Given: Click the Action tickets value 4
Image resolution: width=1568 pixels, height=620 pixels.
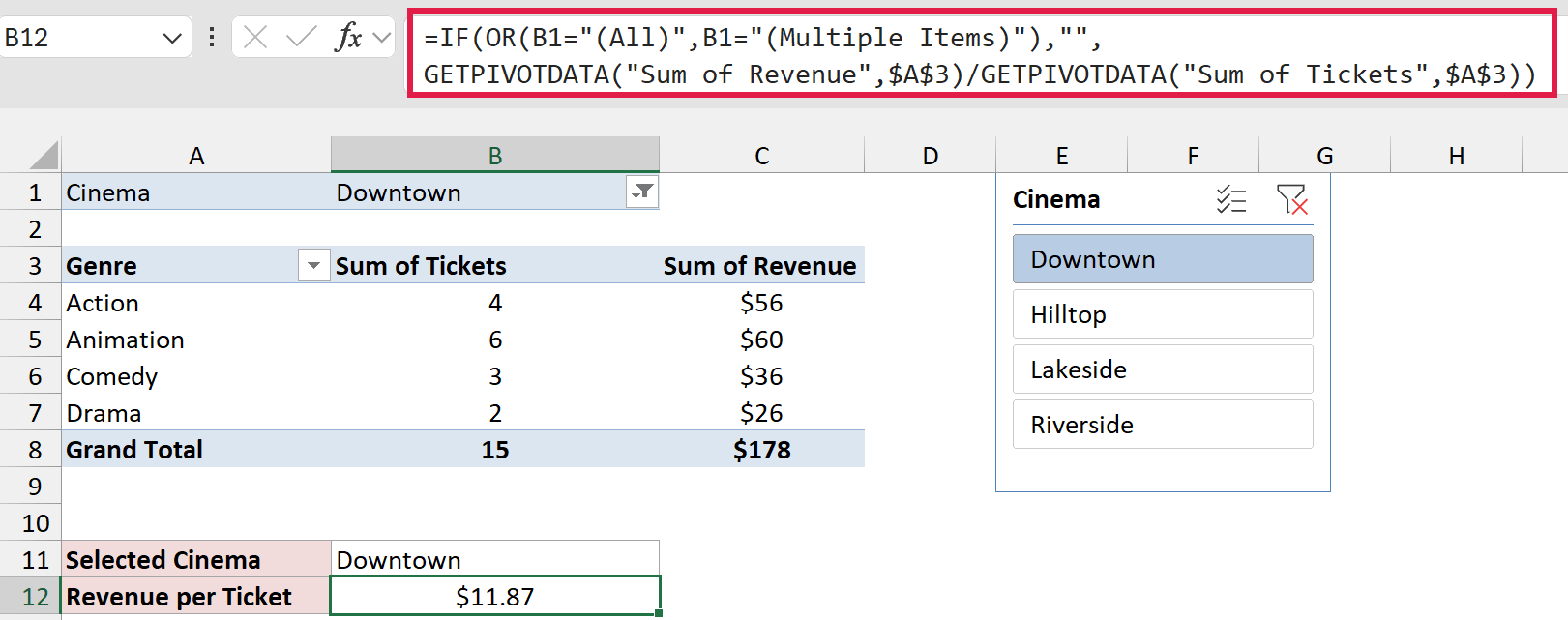Looking at the screenshot, I should 495,303.
